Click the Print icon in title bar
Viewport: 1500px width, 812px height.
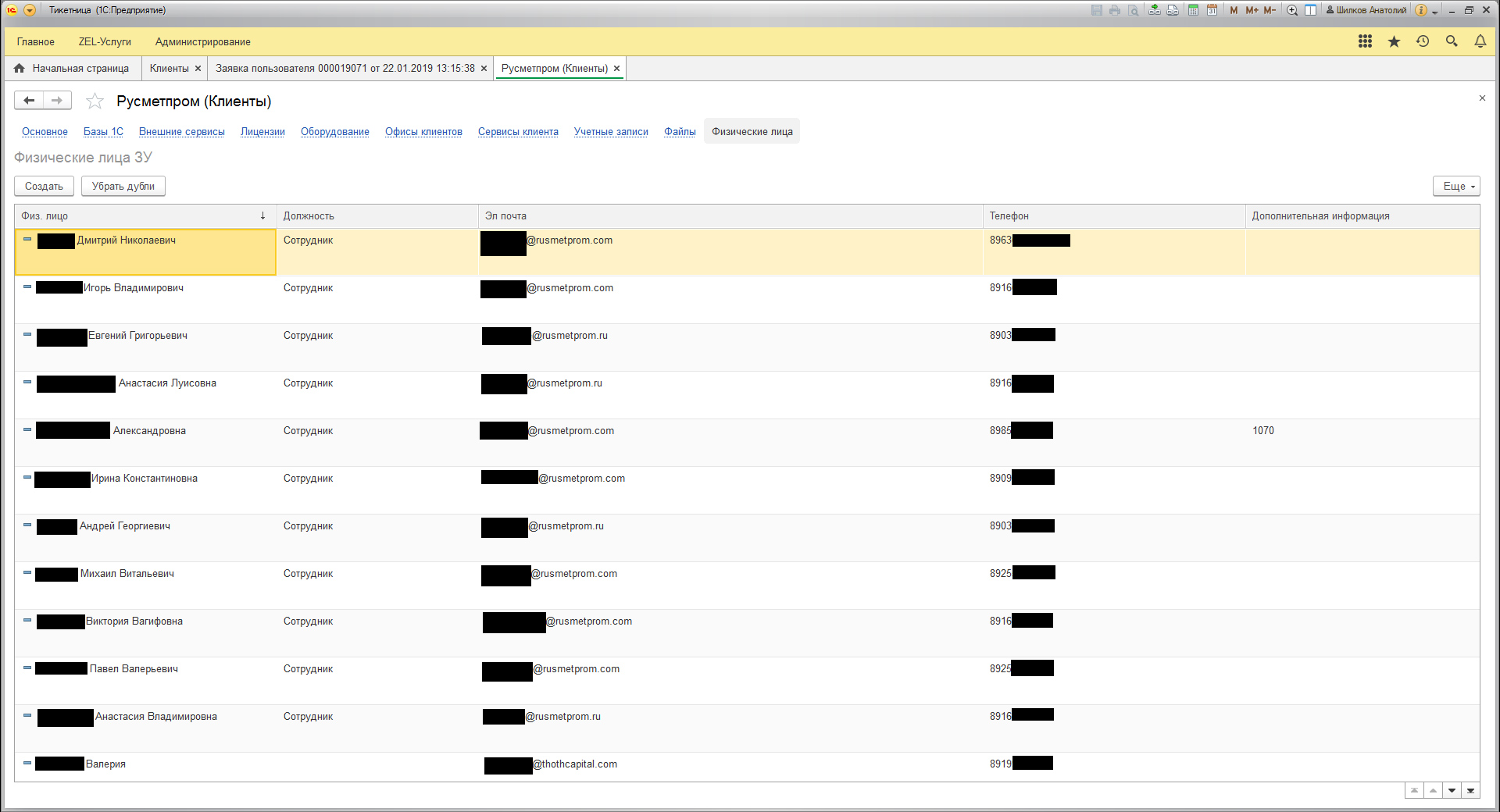1115,10
